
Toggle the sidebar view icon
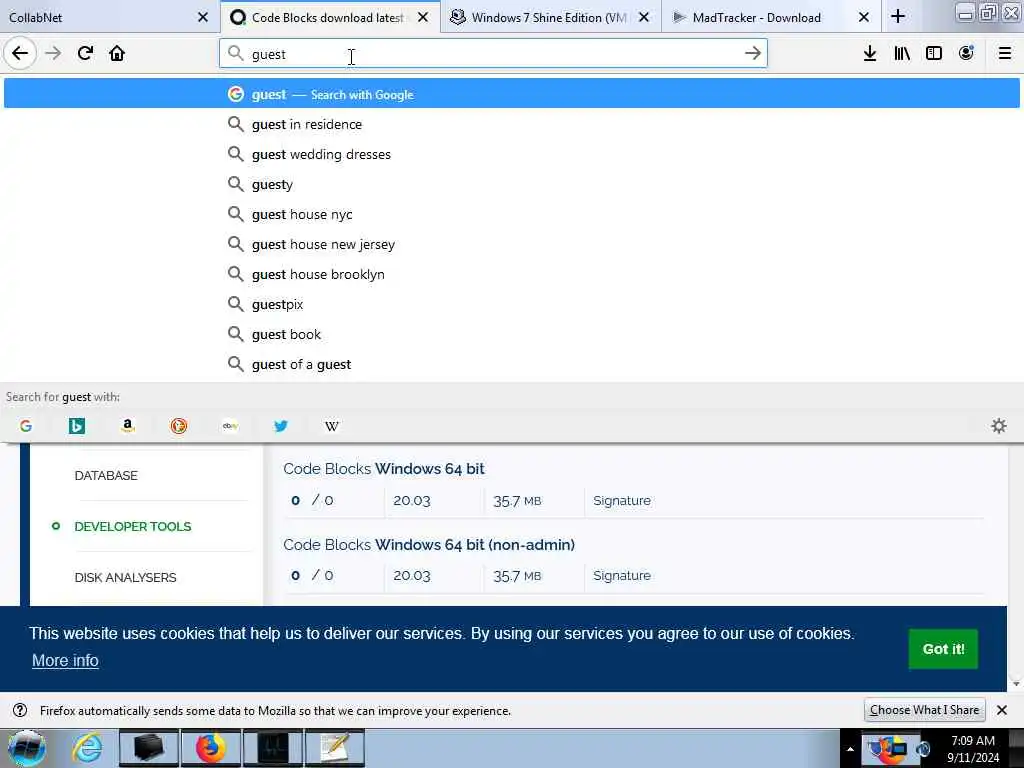pos(934,54)
